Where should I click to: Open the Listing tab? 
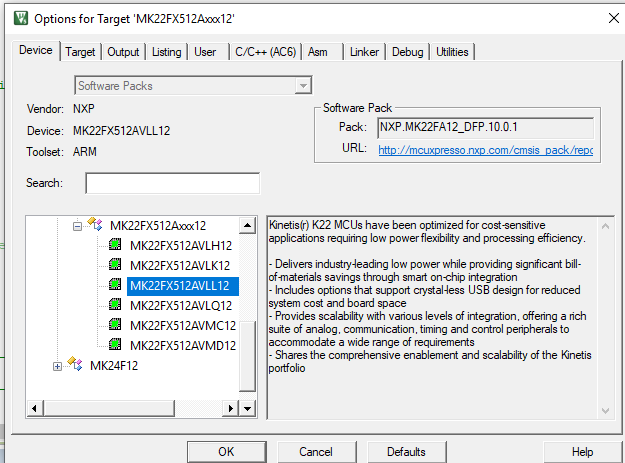(x=167, y=52)
